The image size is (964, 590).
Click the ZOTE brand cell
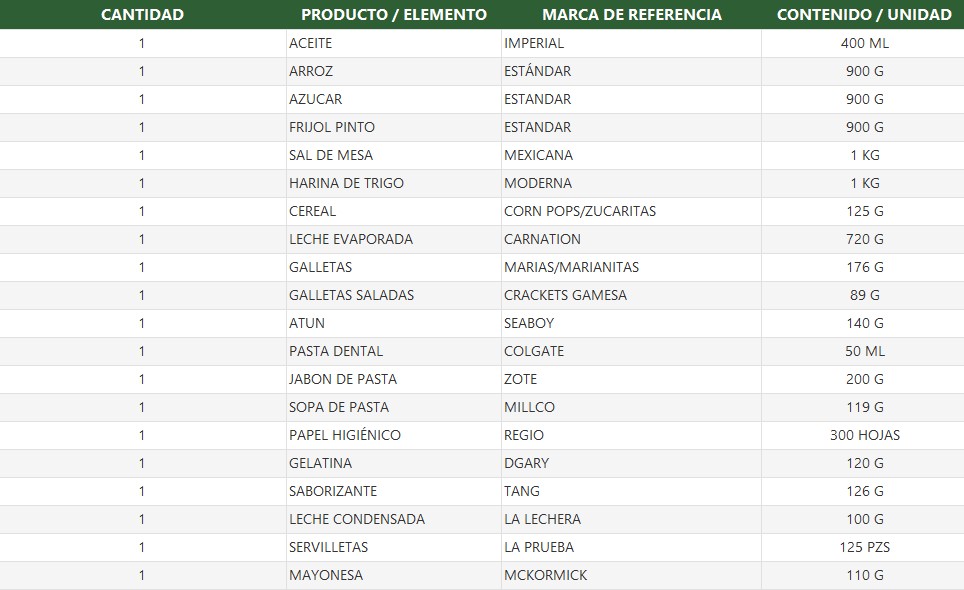631,379
